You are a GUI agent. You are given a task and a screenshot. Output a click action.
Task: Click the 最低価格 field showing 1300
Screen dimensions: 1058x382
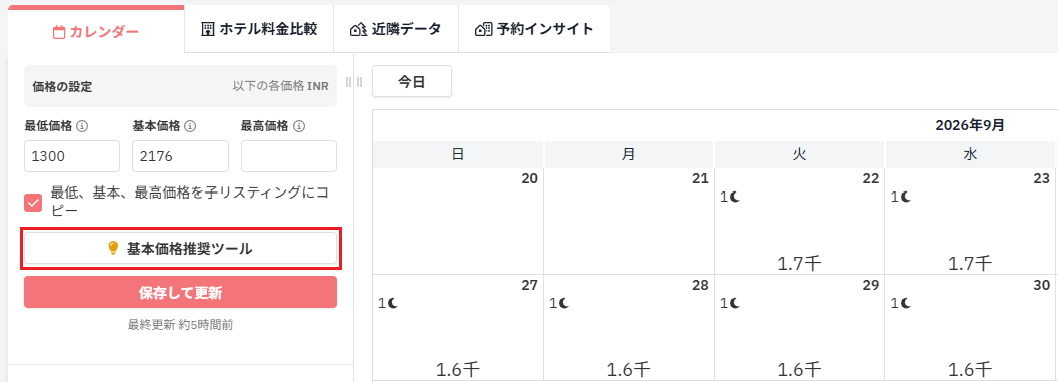[x=72, y=156]
